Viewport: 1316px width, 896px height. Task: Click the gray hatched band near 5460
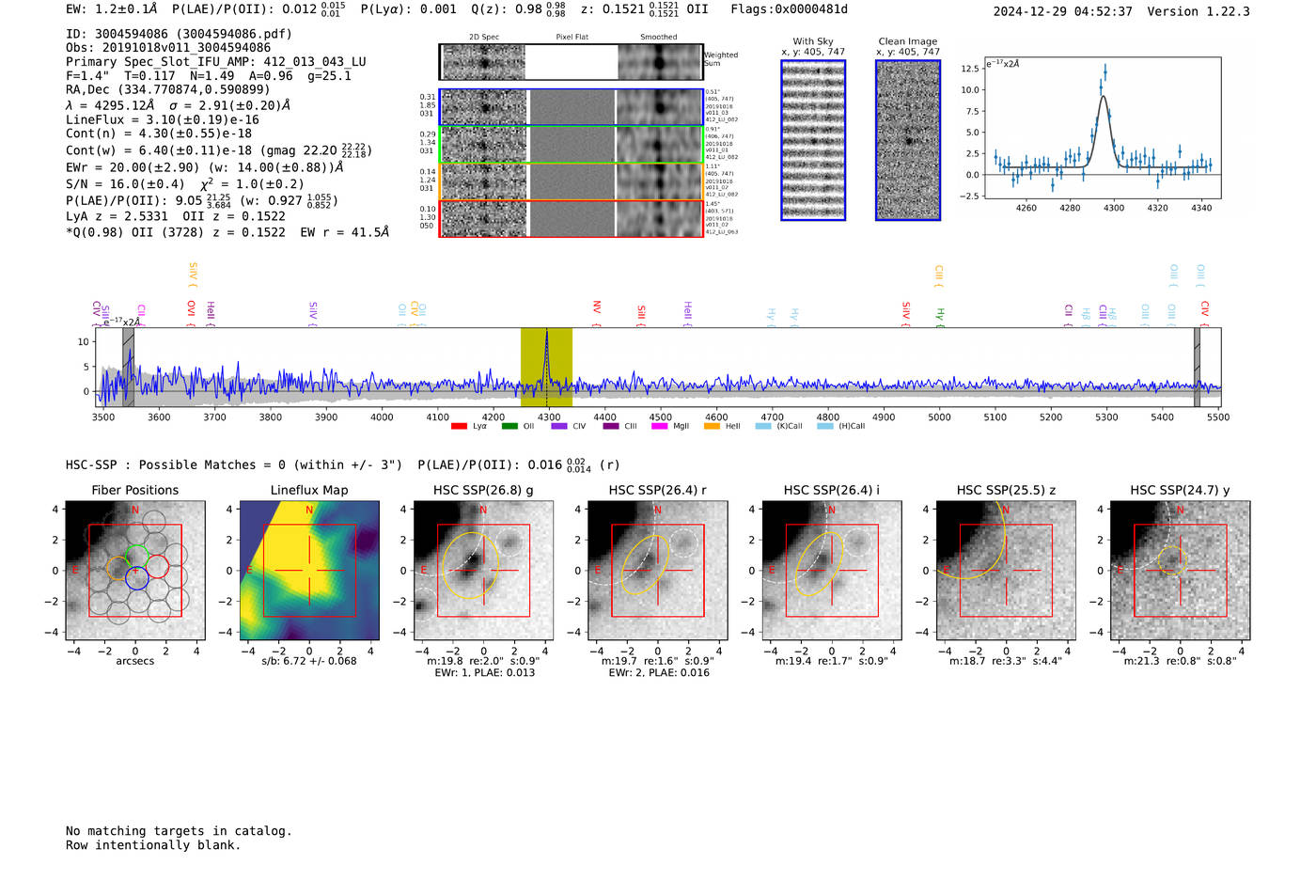point(1197,368)
